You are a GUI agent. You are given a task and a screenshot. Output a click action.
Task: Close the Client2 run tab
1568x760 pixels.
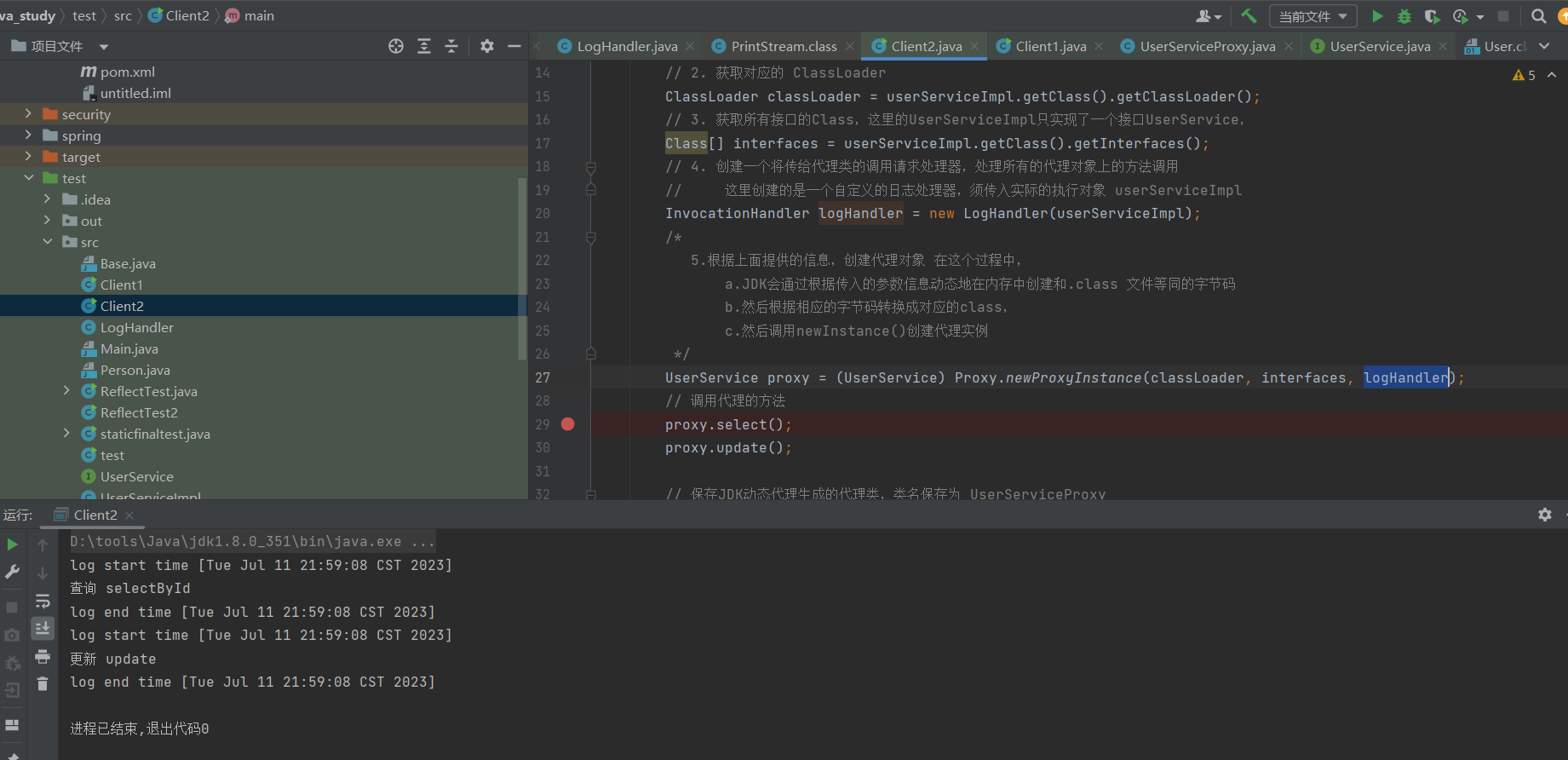[x=129, y=515]
